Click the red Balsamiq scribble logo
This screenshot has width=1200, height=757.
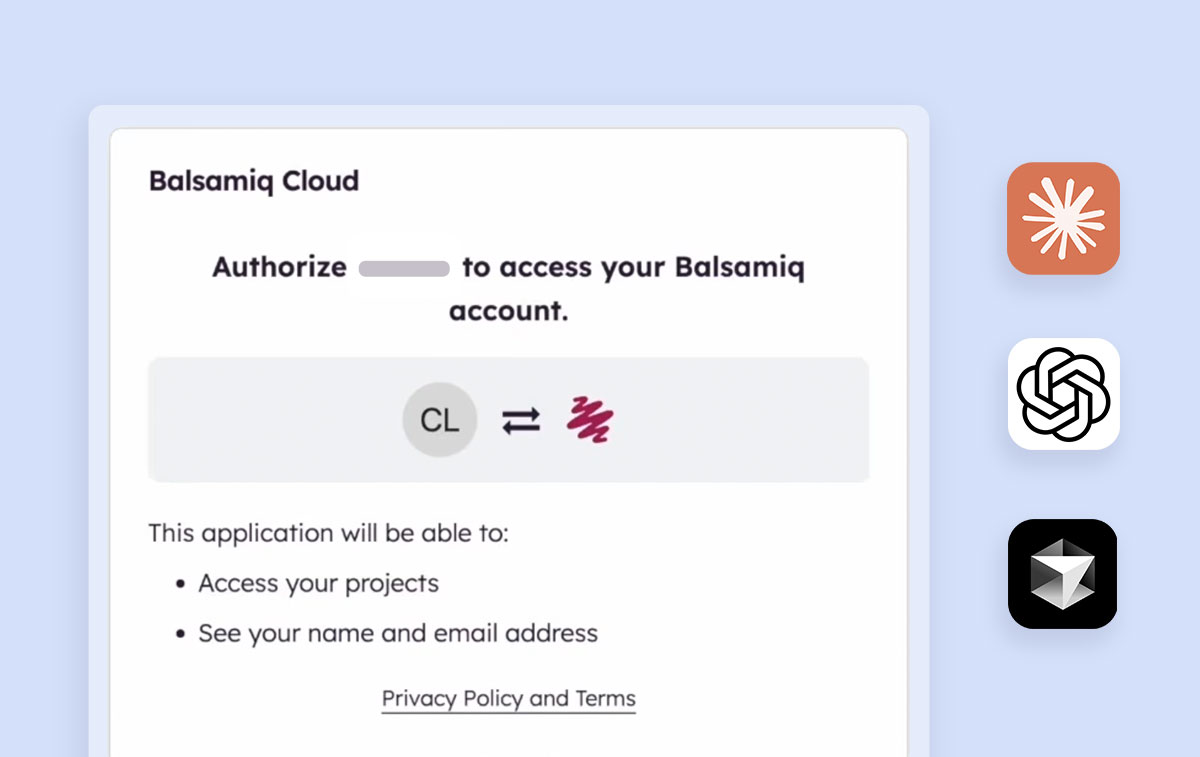[589, 420]
